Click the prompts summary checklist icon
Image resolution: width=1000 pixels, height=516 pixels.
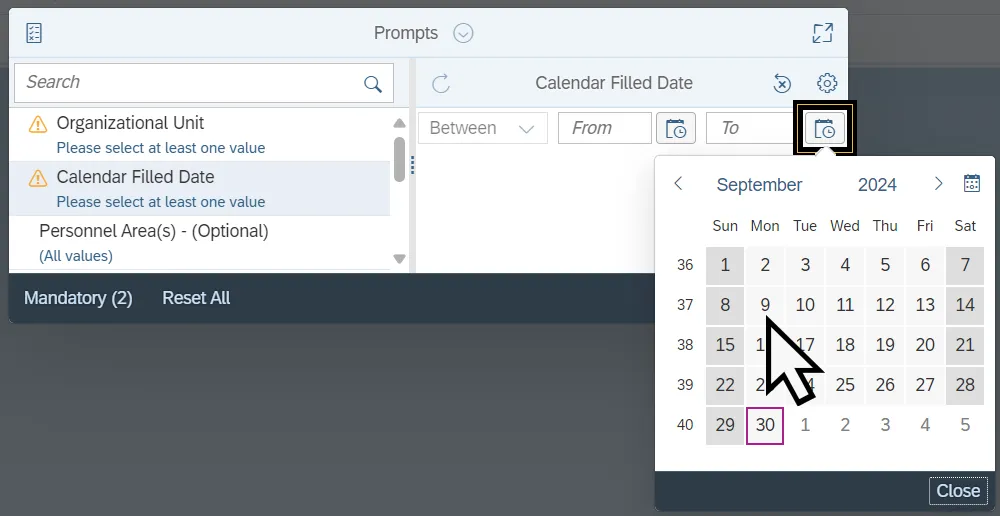coord(34,33)
